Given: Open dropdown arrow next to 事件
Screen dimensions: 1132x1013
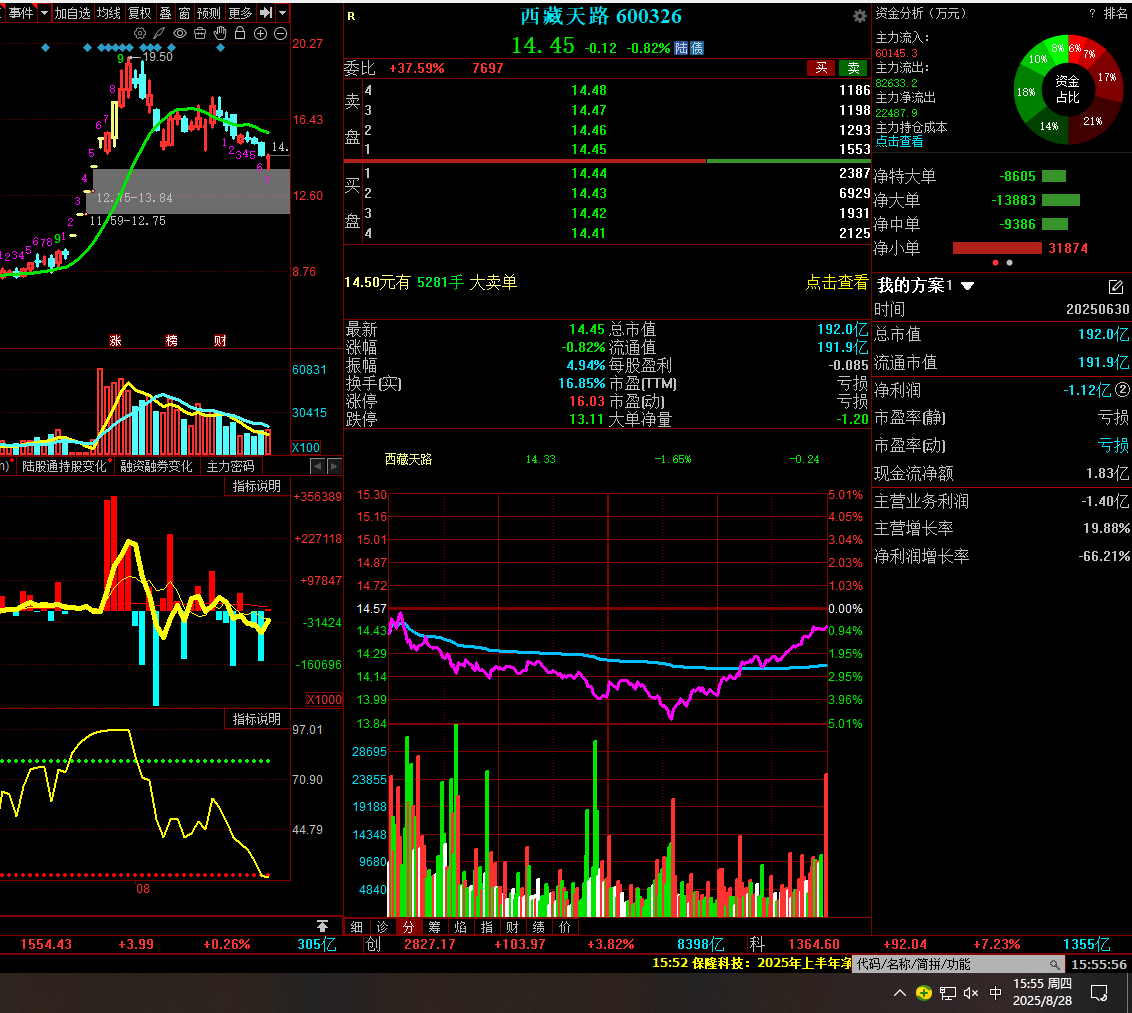Looking at the screenshot, I should coord(44,13).
